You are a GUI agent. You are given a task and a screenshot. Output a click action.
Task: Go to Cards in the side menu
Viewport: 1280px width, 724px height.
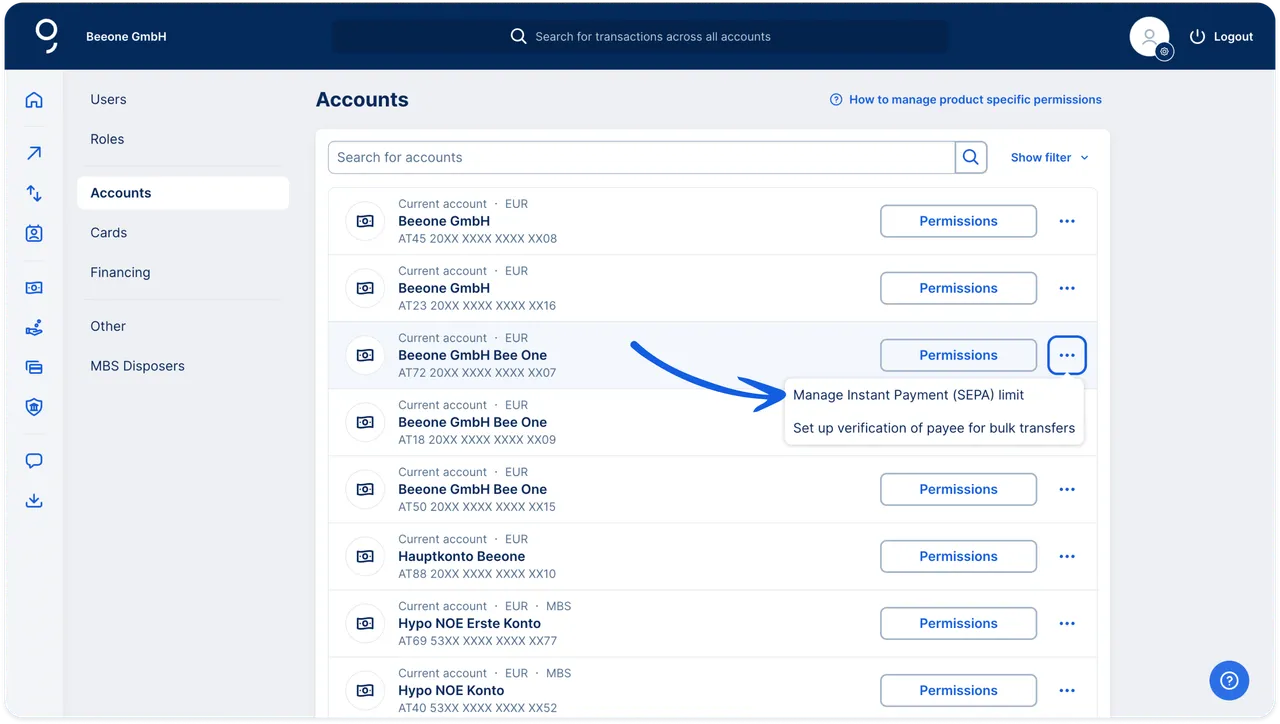(x=109, y=232)
